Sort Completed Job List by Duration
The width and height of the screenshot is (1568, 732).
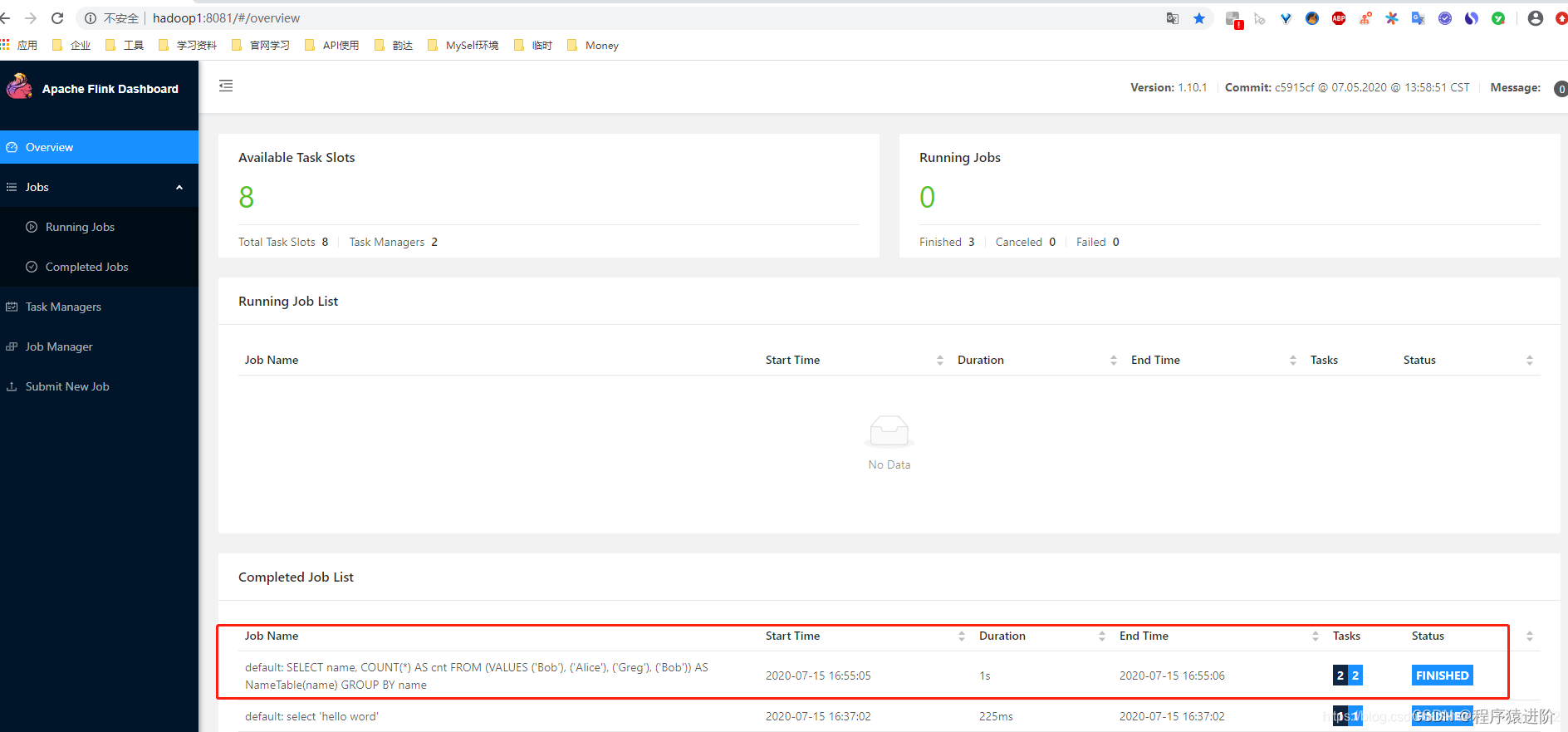pos(1101,636)
